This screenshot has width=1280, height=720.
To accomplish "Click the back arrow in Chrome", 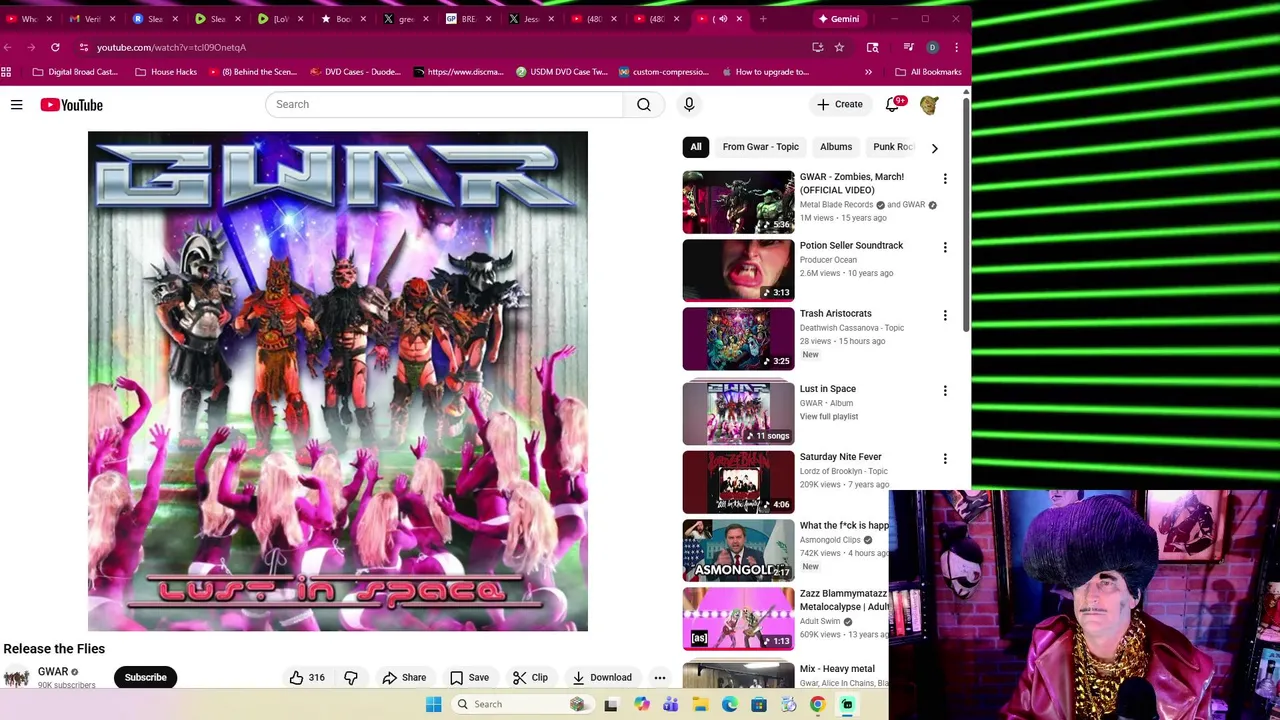I will pyautogui.click(x=8, y=47).
